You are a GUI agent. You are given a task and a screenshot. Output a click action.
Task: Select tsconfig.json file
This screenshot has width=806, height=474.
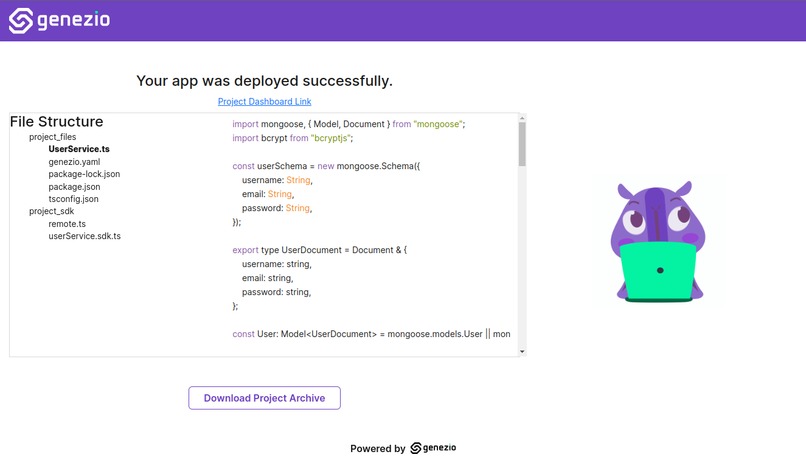(74, 199)
